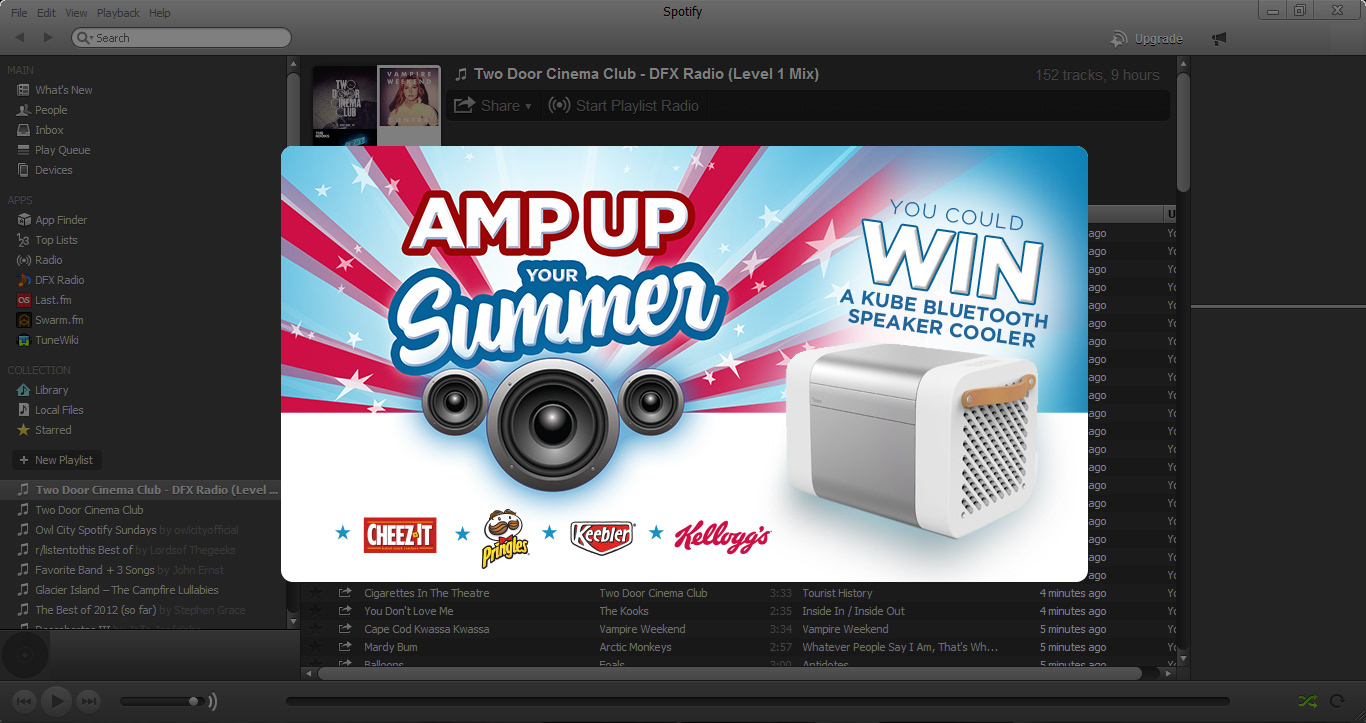1366x723 pixels.
Task: Go to previous track button
Action: (25, 701)
